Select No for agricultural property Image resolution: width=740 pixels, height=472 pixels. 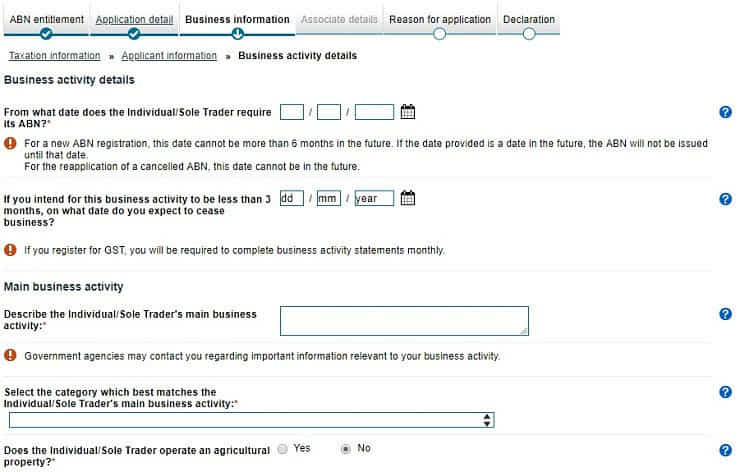click(x=346, y=449)
